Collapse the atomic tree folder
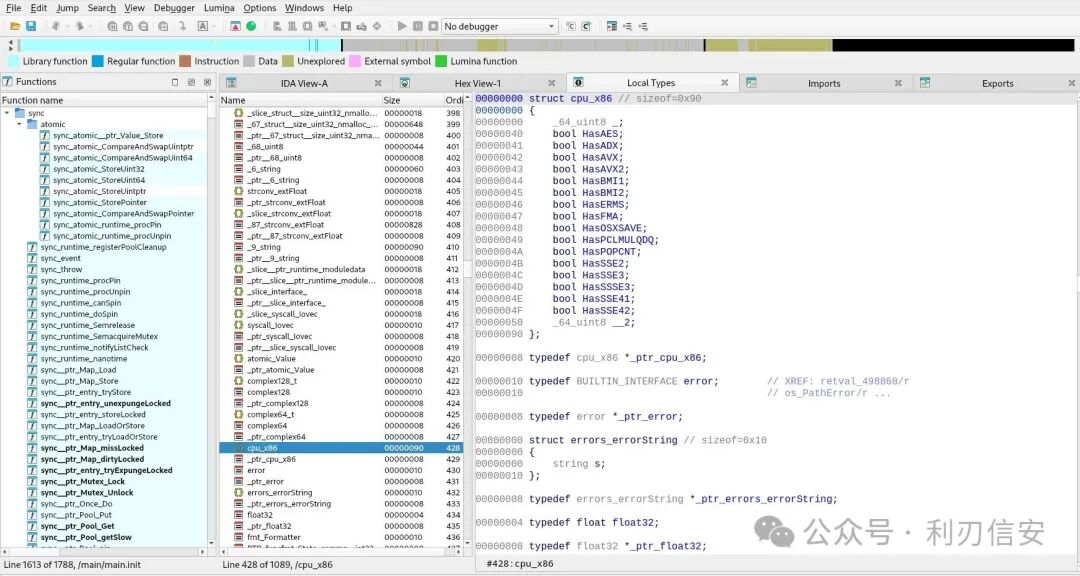Image resolution: width=1080 pixels, height=576 pixels. coord(19,124)
